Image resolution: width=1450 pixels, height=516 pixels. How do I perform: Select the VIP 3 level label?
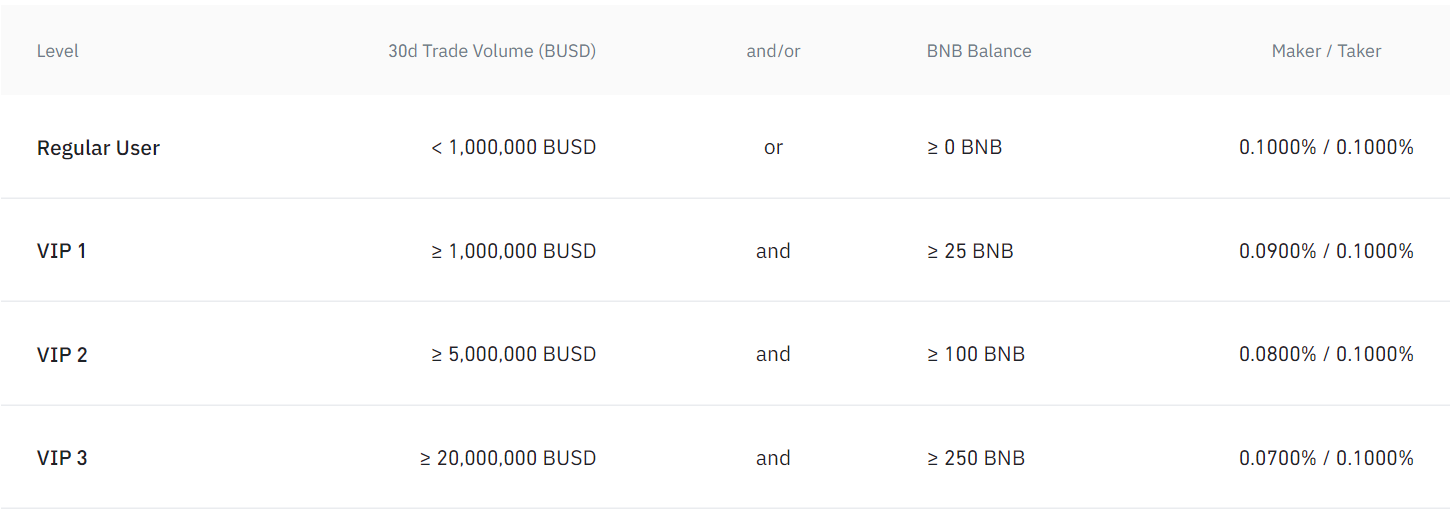[62, 458]
